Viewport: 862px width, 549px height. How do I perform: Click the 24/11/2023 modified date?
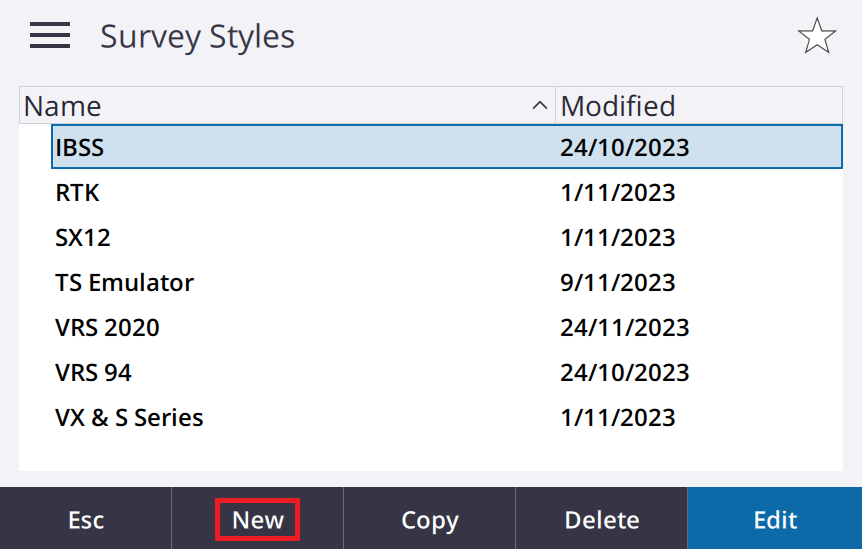pos(625,328)
